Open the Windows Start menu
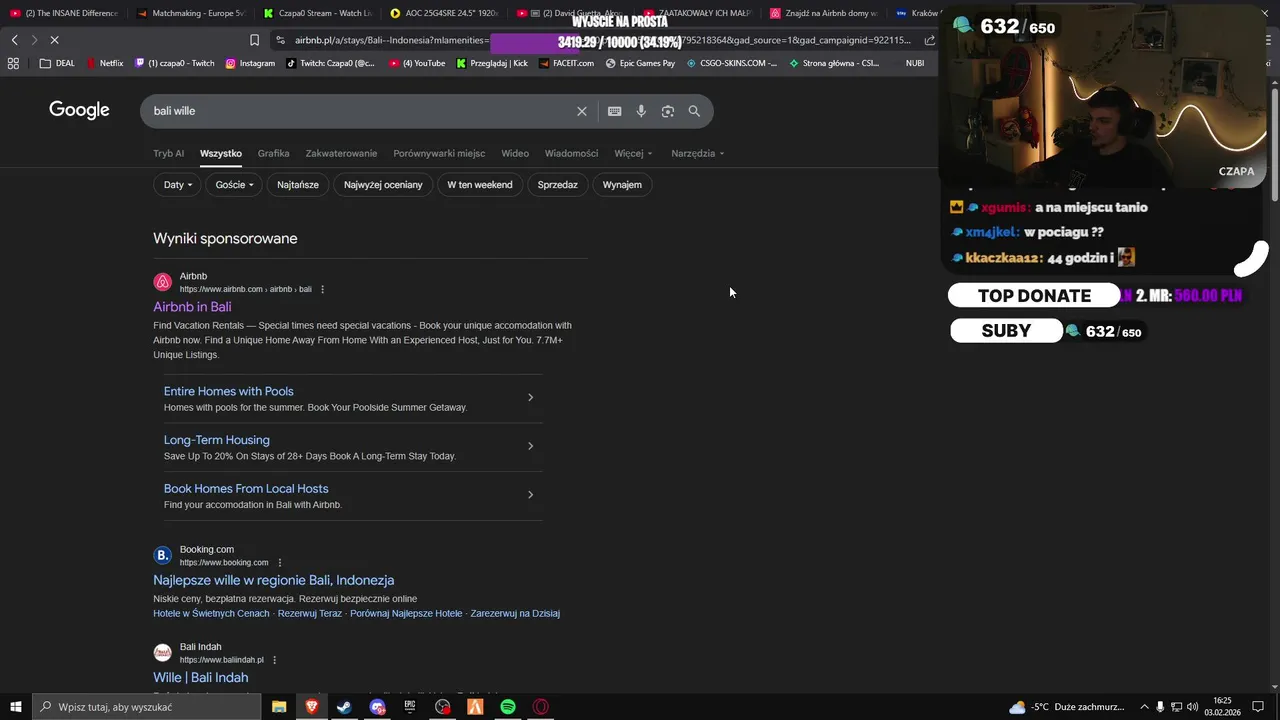 [16, 707]
